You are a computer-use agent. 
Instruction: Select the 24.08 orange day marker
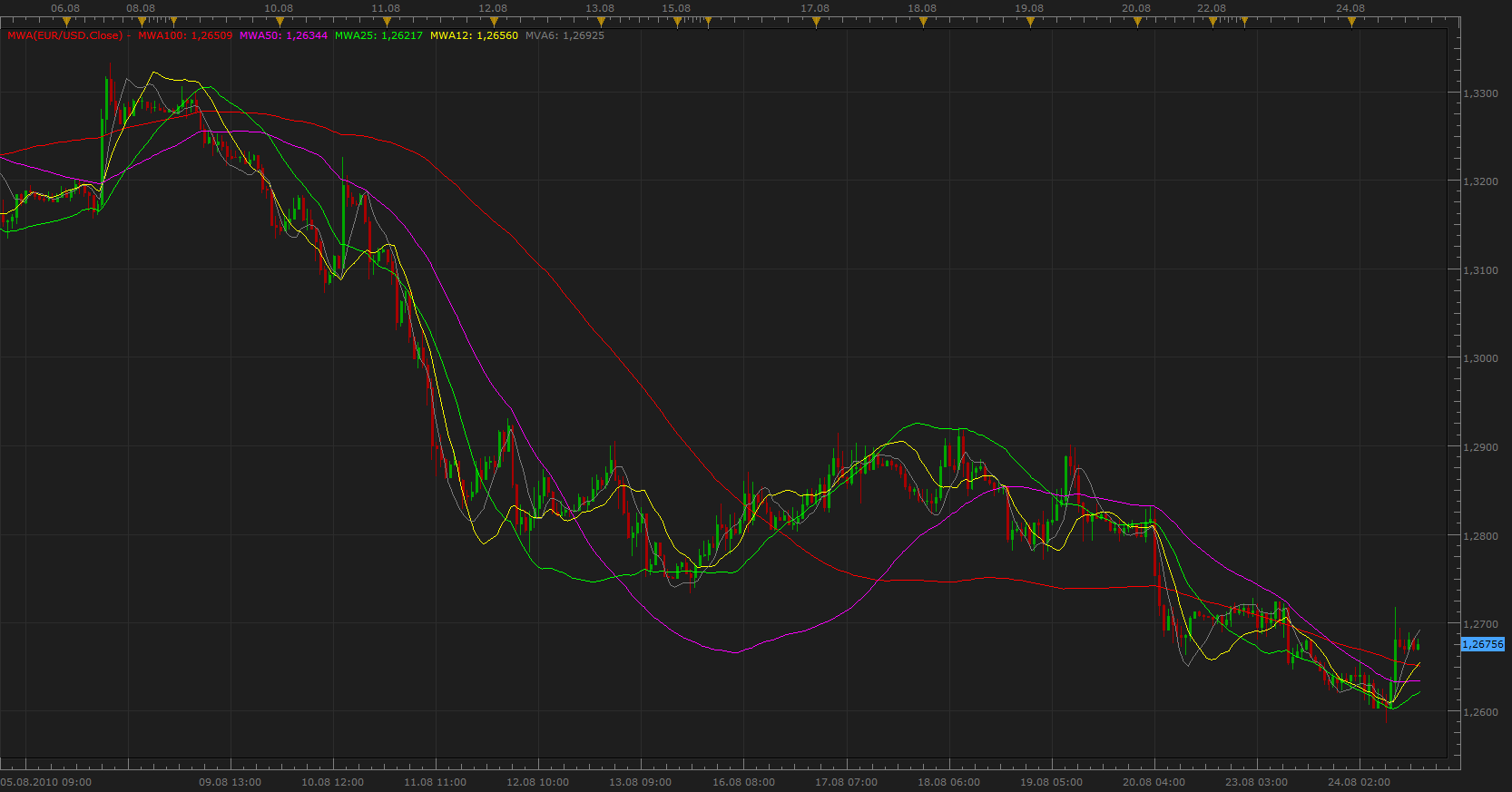click(1350, 22)
